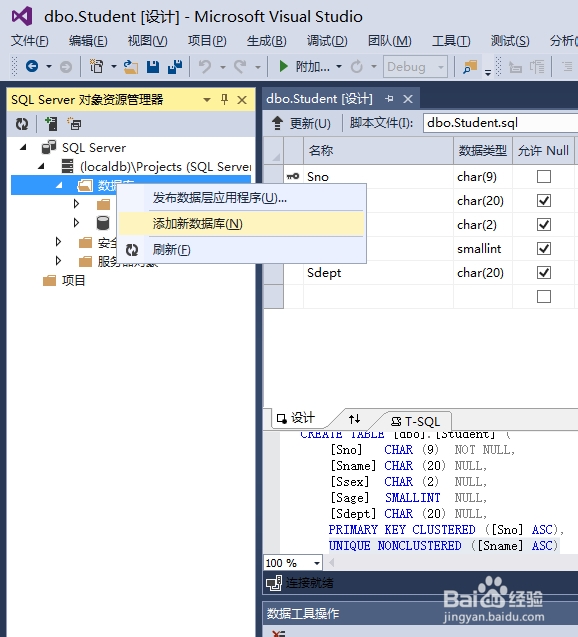Click the Sdept column name cell
578x637 pixels.
[x=378, y=273]
